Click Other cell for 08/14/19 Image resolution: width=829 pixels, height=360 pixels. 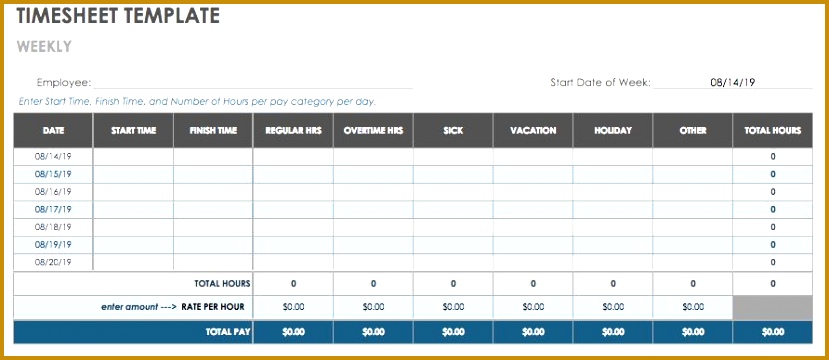point(693,156)
